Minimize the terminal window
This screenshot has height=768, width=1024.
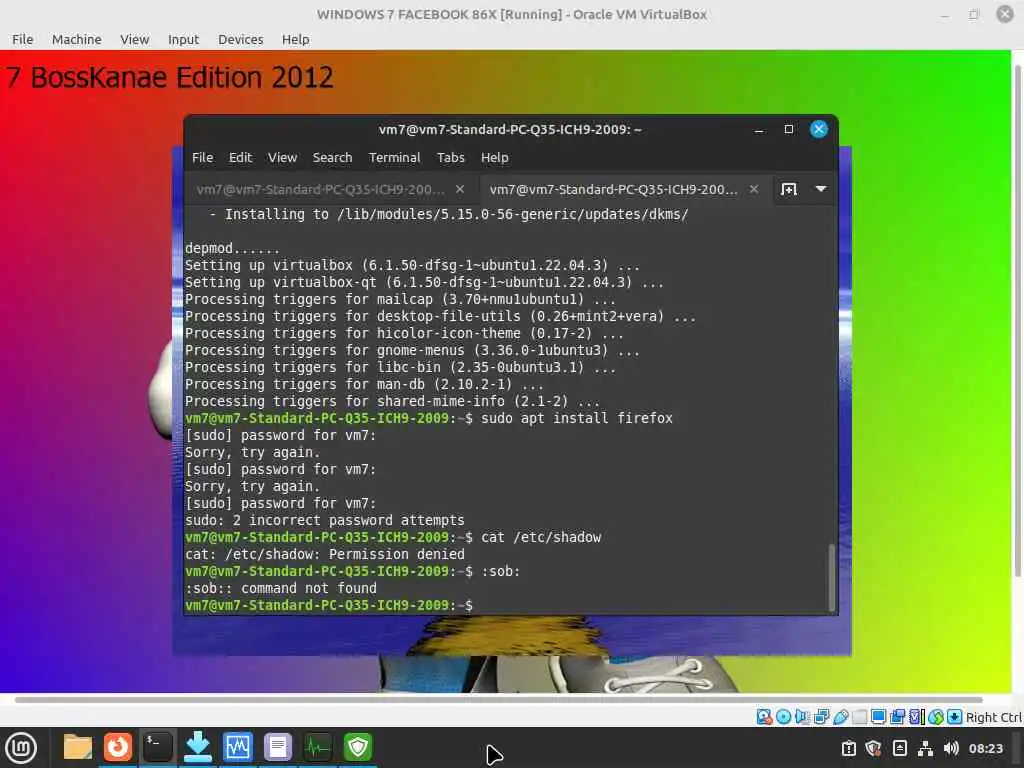pyautogui.click(x=759, y=130)
